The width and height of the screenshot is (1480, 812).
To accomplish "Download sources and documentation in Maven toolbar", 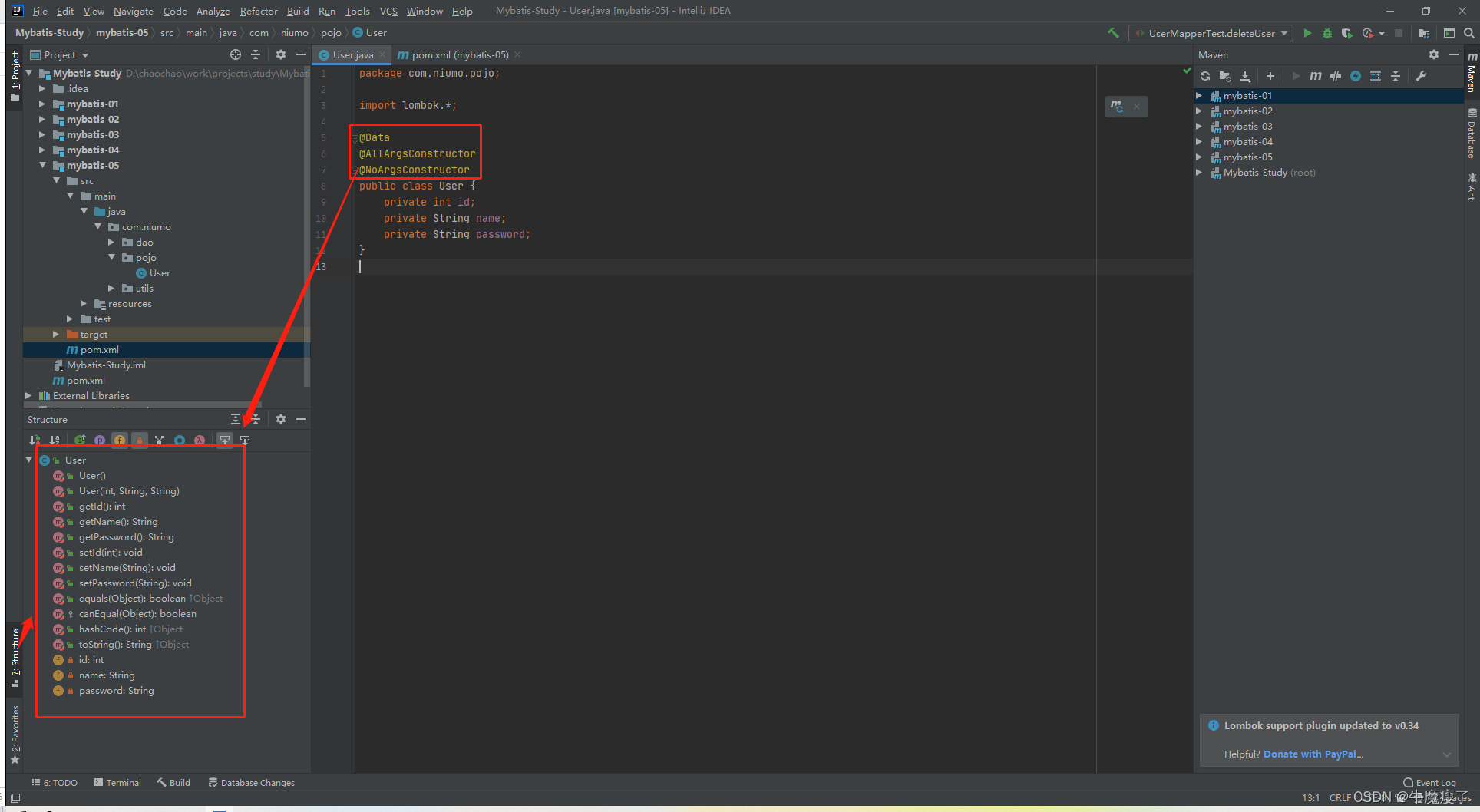I will click(1246, 76).
